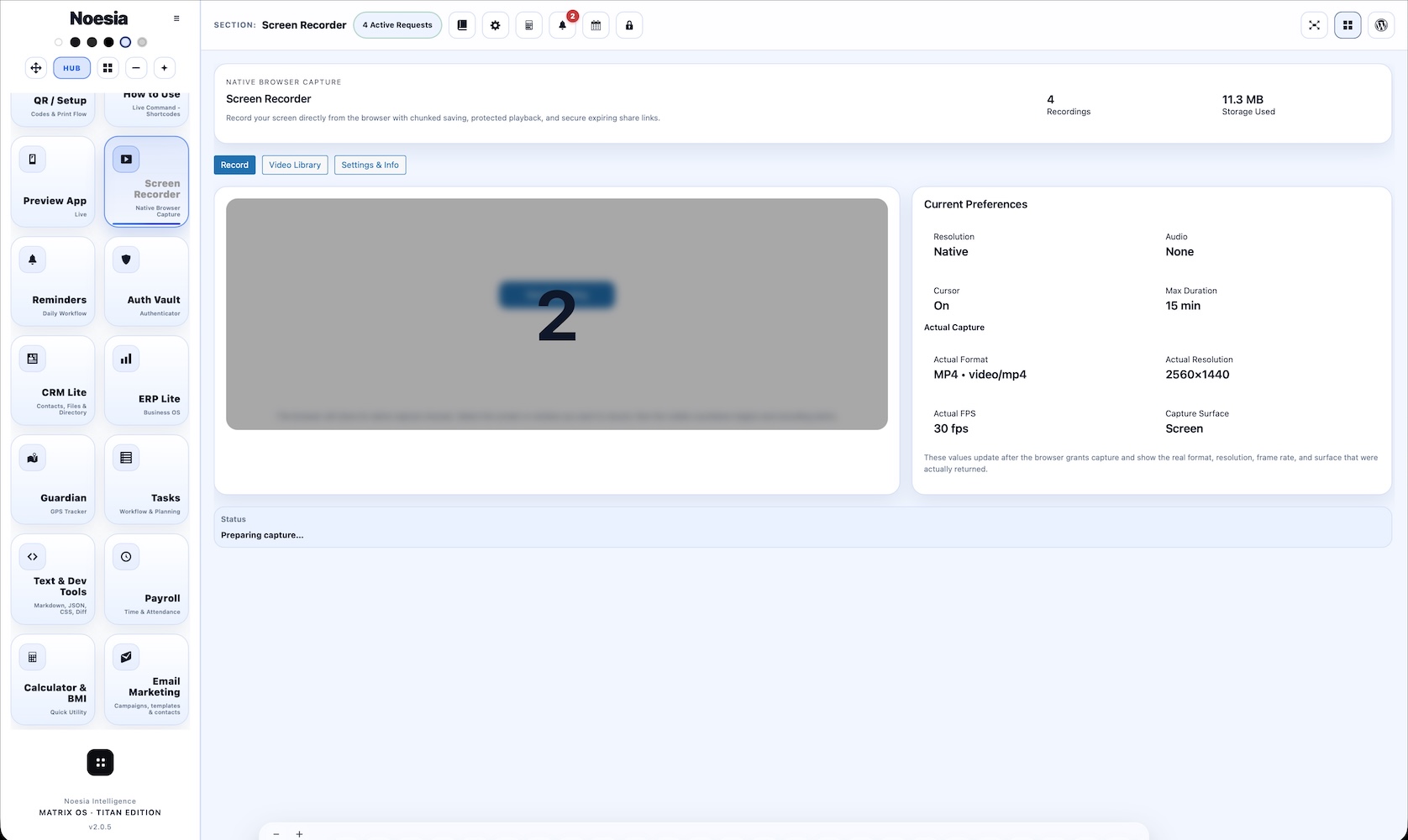This screenshot has width=1408, height=840.
Task: Open the hamburger menu beside Noesia logo
Action: 176,18
